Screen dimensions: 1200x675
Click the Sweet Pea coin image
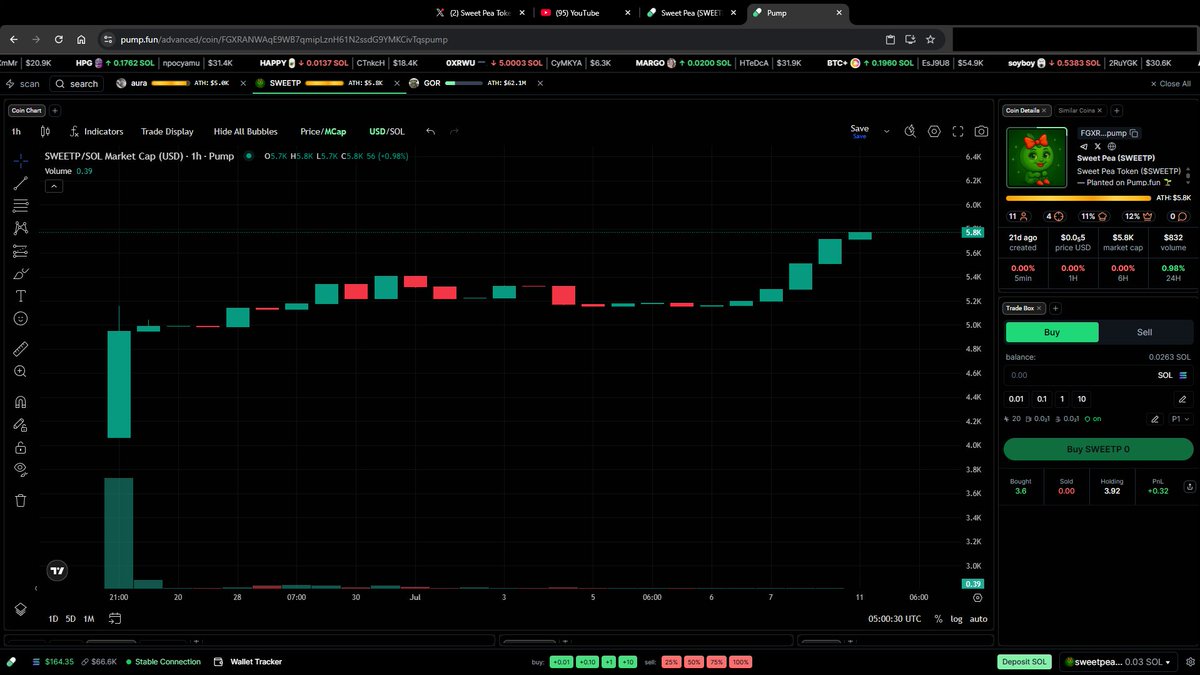pyautogui.click(x=1037, y=158)
